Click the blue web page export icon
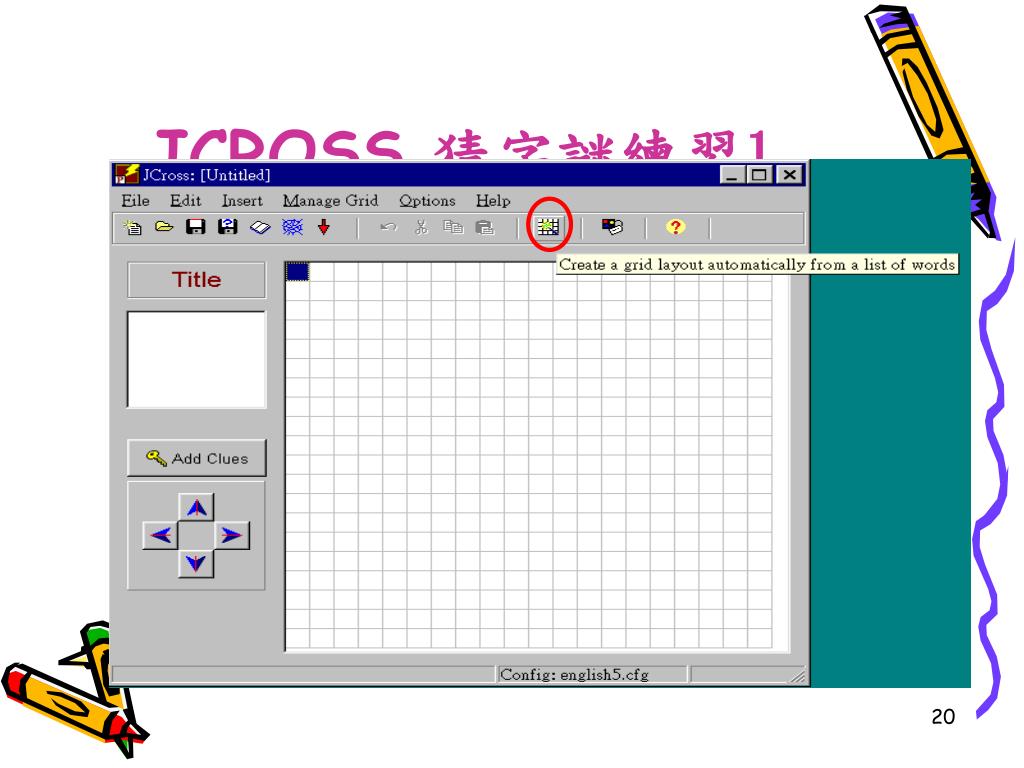1024x768 pixels. pos(292,227)
